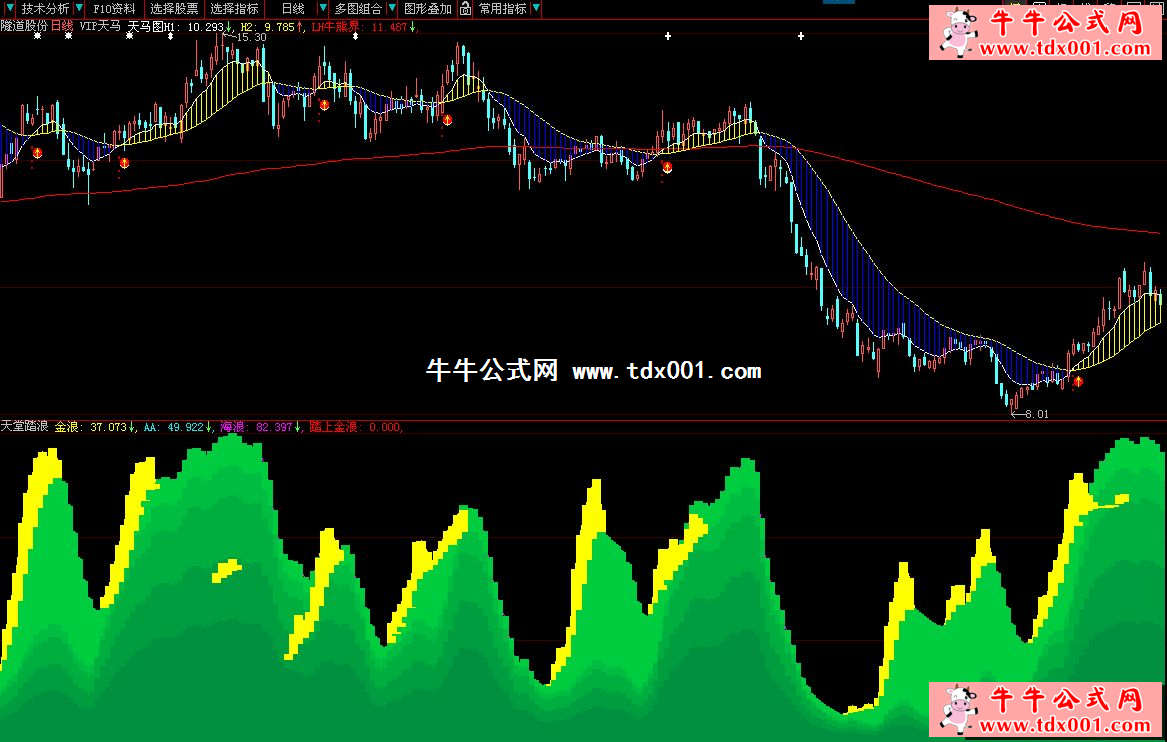Open the dropdown arrow after 常用指标
This screenshot has width=1167, height=742.
(536, 9)
